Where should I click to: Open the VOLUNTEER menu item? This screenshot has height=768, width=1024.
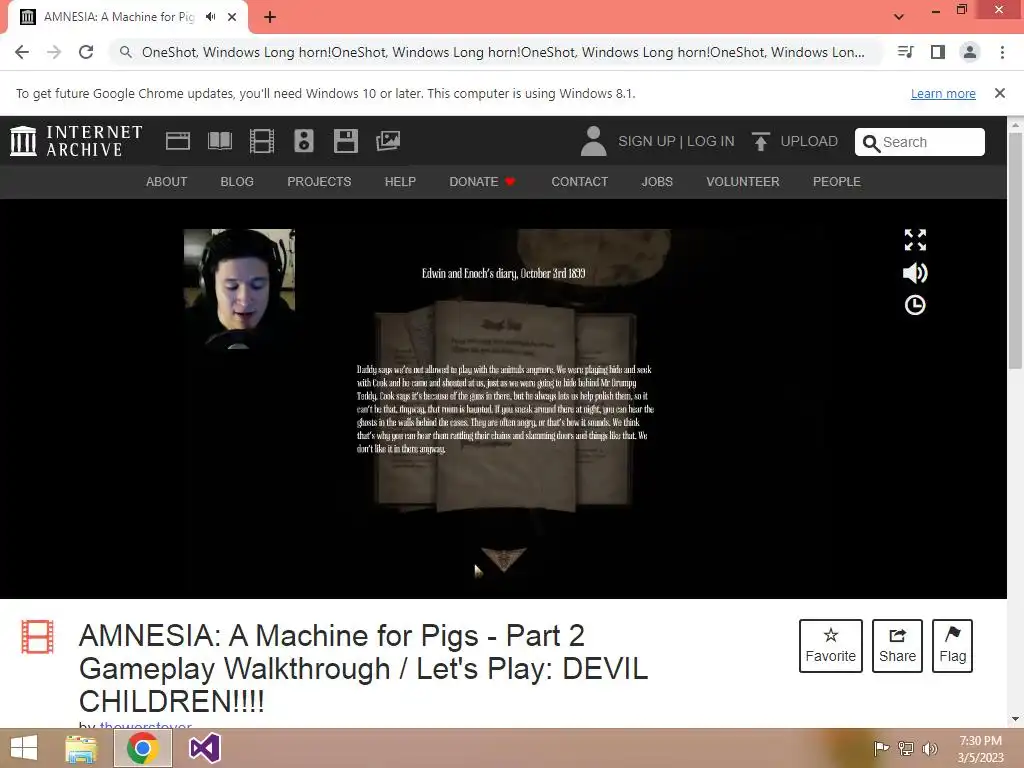tap(743, 182)
